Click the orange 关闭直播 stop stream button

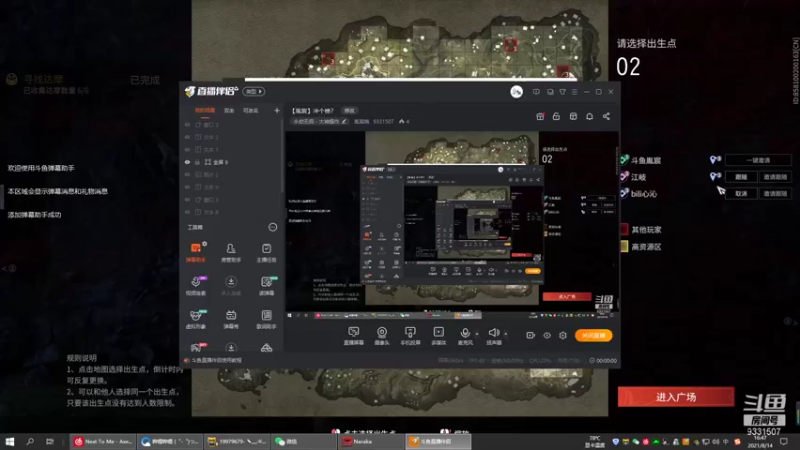593,335
